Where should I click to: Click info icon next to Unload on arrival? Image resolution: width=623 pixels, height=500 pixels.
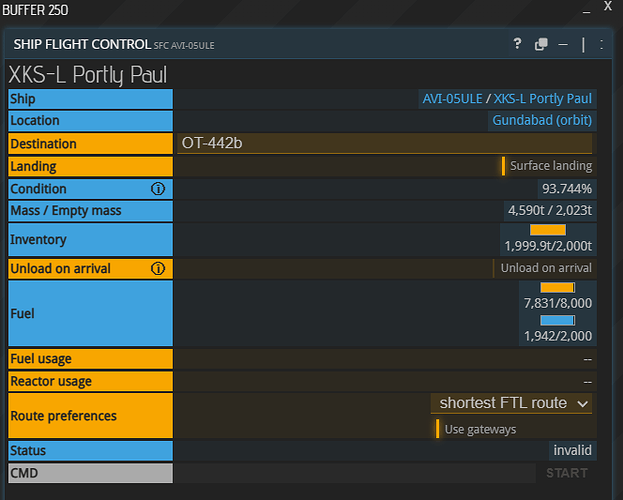click(157, 268)
